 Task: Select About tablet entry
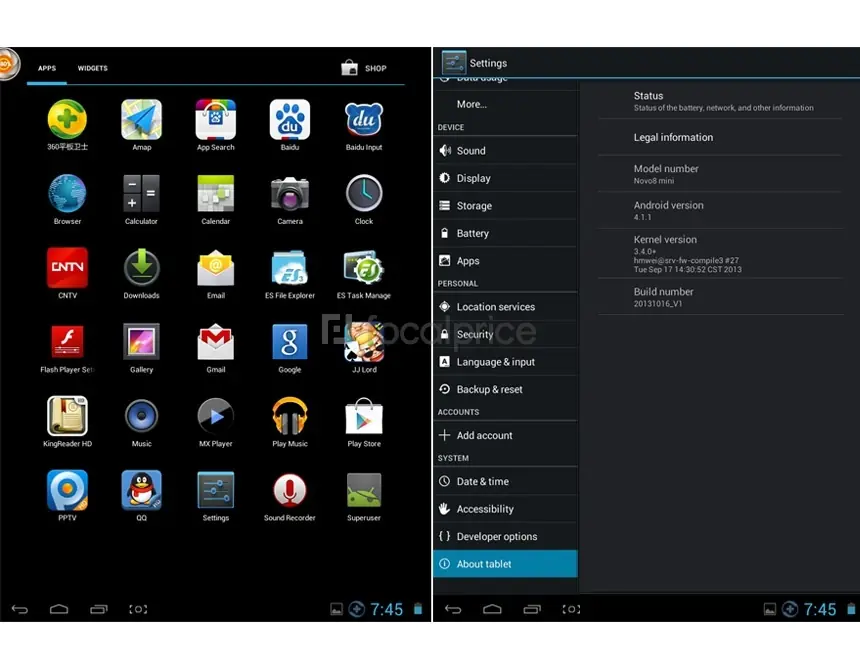pyautogui.click(x=505, y=563)
